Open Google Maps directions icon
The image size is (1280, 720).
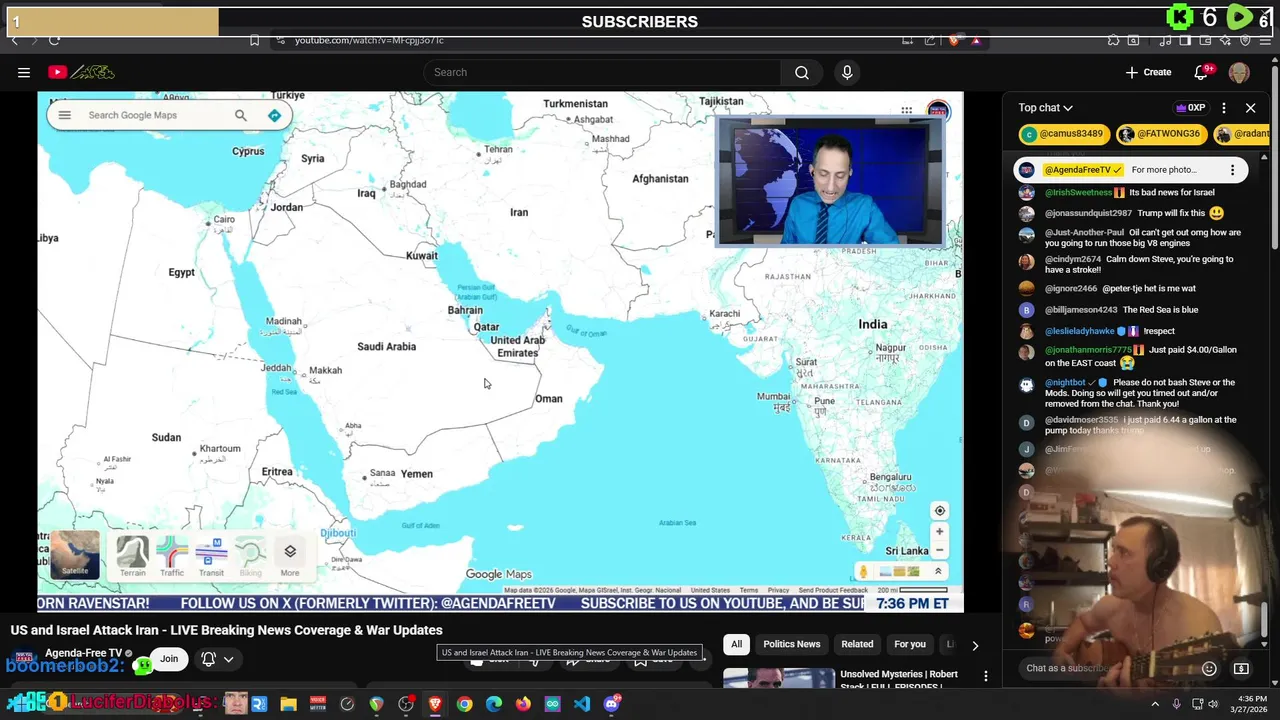pyautogui.click(x=274, y=115)
